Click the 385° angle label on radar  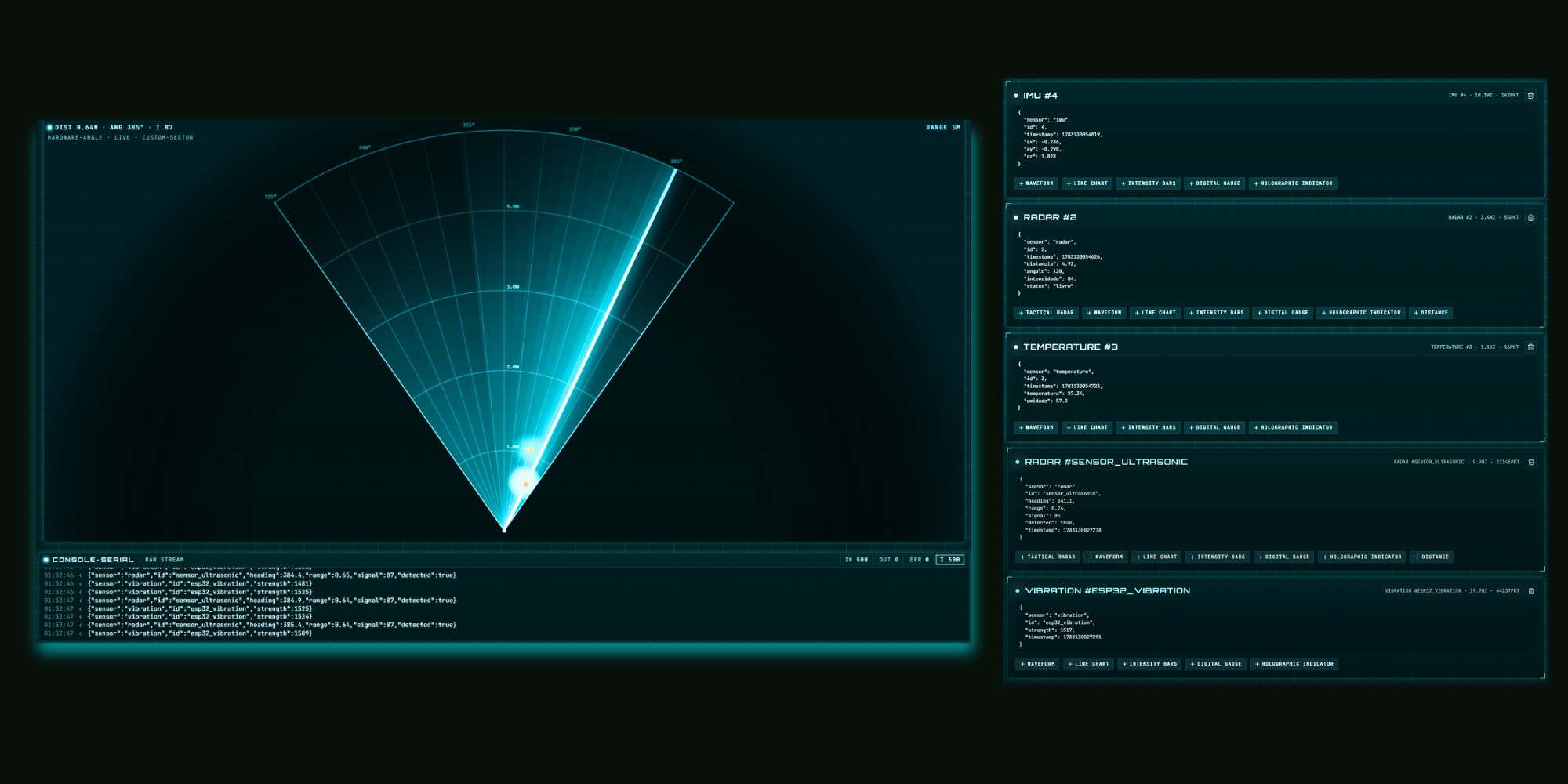coord(676,162)
